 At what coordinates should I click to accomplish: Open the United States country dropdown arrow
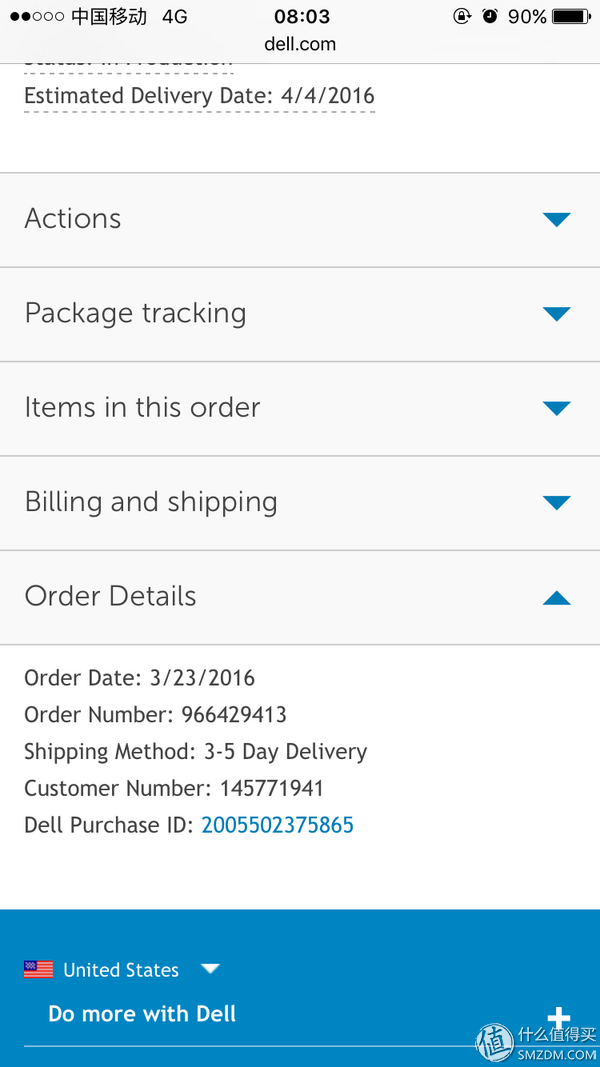point(211,968)
